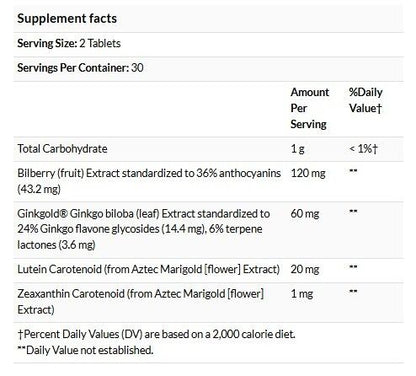Click the Percent Daily Values footnote

[x=157, y=334]
